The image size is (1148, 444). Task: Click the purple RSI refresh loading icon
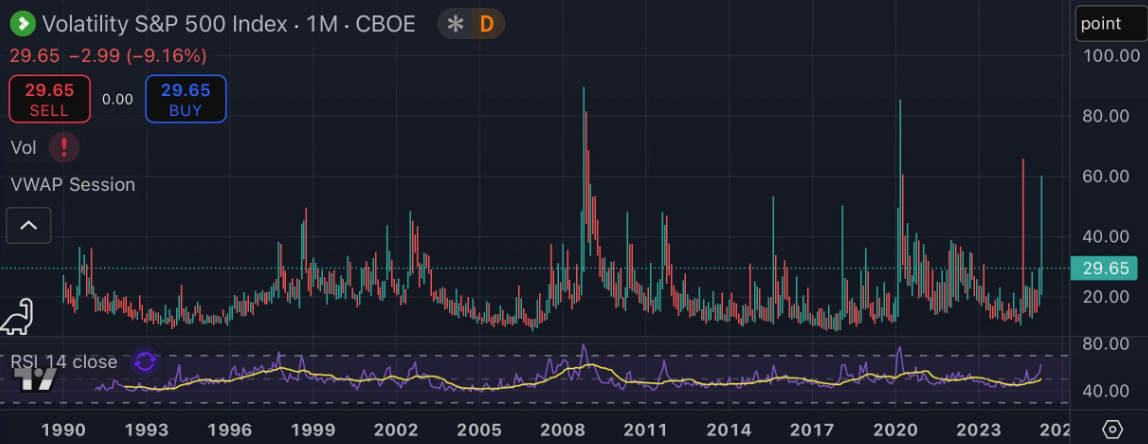pyautogui.click(x=145, y=361)
